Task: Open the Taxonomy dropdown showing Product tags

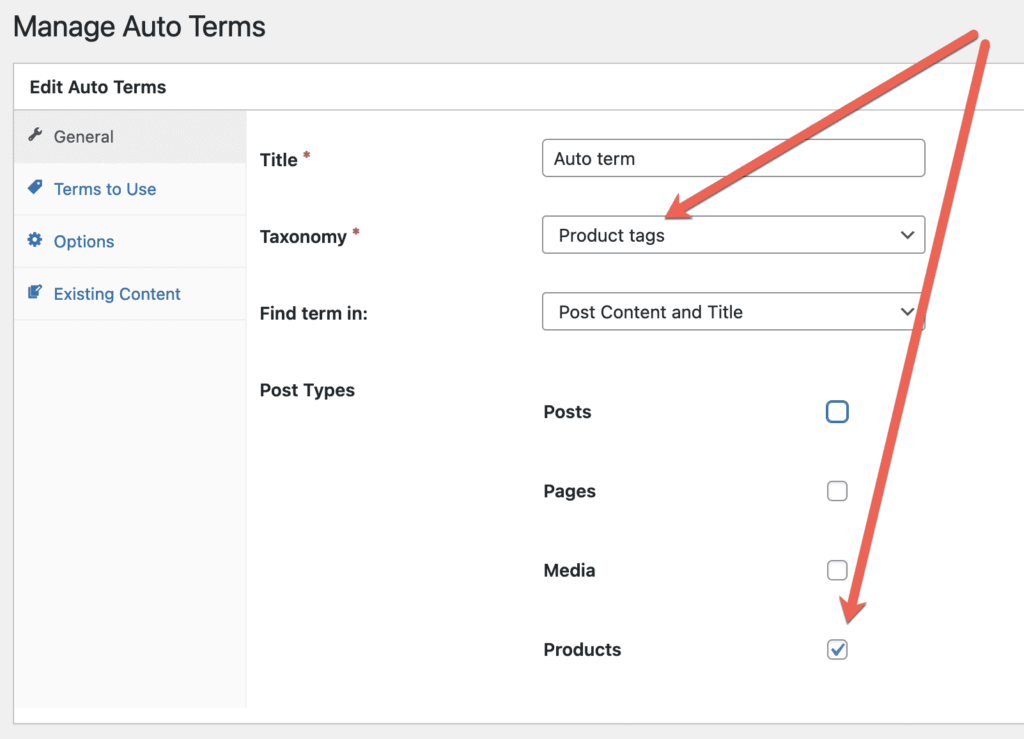Action: point(733,235)
